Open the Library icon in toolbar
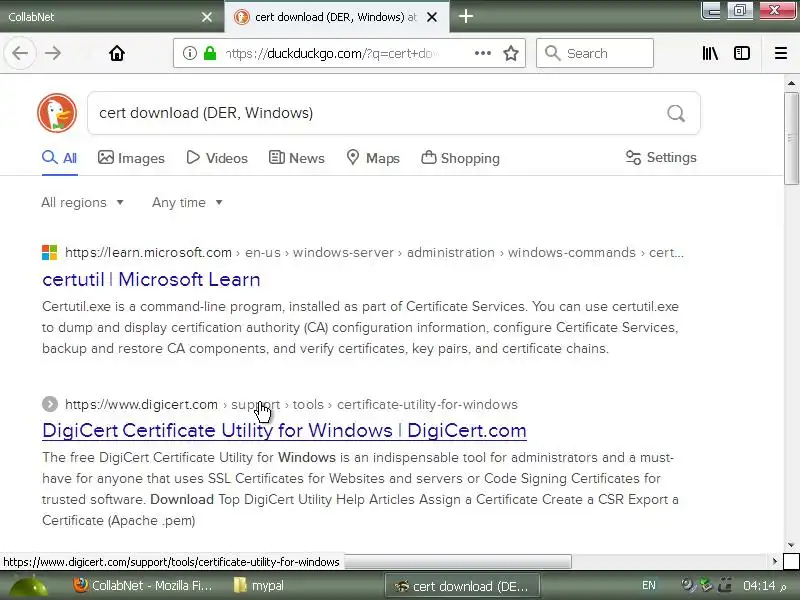This screenshot has width=800, height=600. (x=710, y=53)
